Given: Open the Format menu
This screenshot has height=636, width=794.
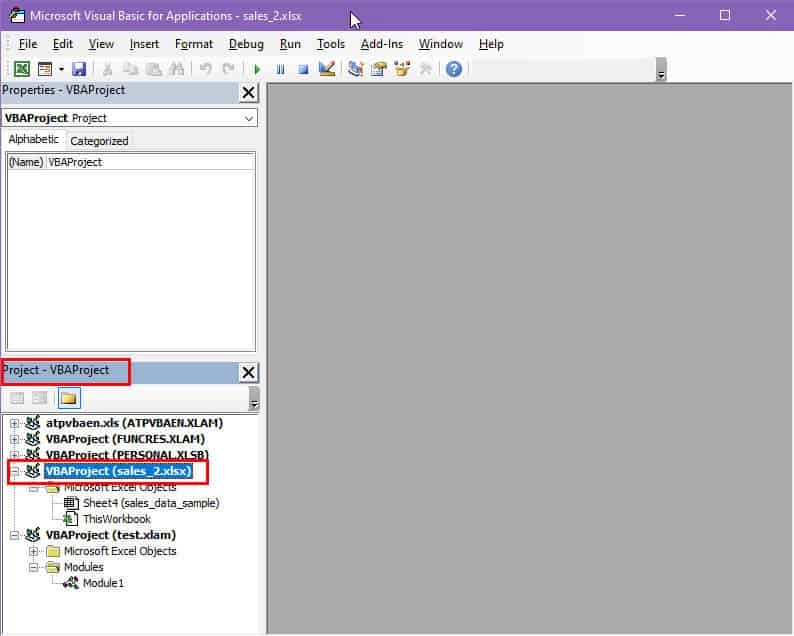Looking at the screenshot, I should 194,44.
